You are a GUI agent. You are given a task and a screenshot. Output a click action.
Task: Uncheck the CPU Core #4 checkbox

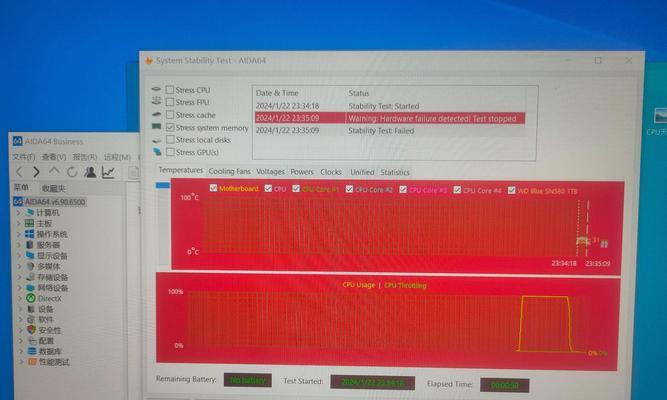457,190
